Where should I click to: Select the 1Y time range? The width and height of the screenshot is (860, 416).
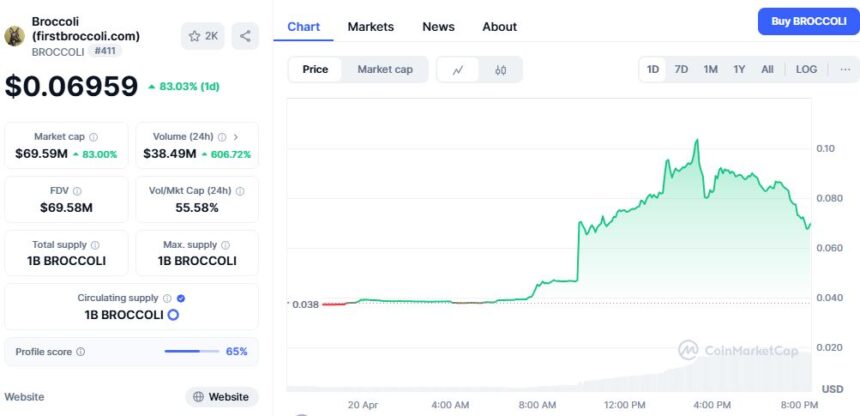(739, 70)
